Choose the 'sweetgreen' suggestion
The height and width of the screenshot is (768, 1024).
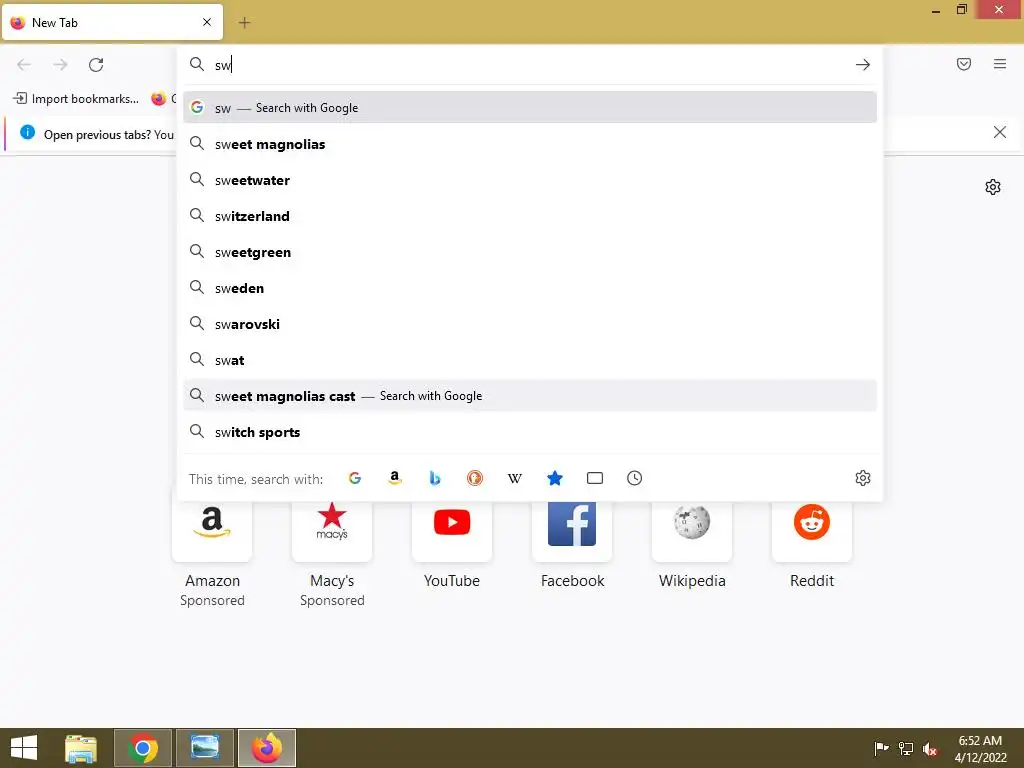point(530,252)
